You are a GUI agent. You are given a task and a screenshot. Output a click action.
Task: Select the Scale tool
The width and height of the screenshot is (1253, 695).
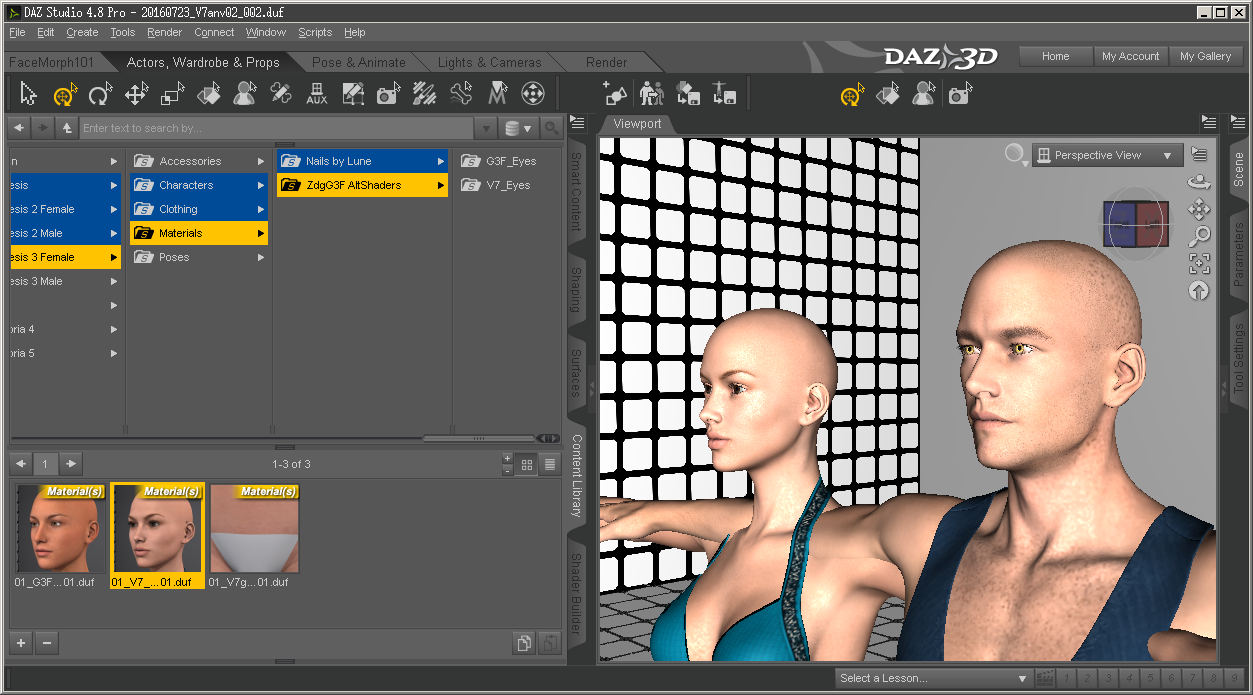172,95
